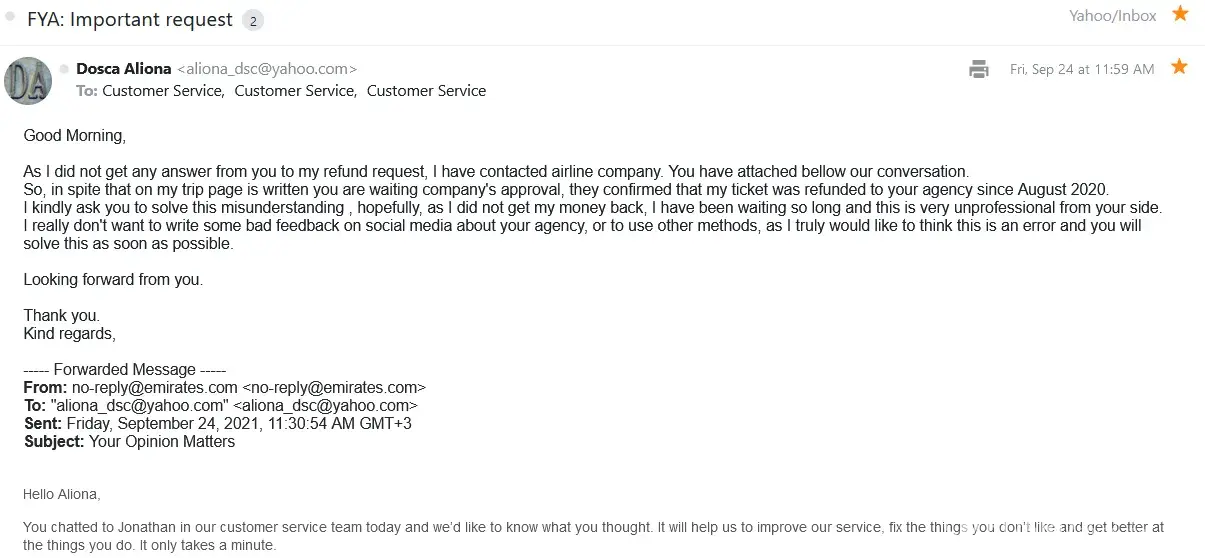Select the second Customer Service recipient
Image resolution: width=1205 pixels, height=558 pixels.
point(294,91)
